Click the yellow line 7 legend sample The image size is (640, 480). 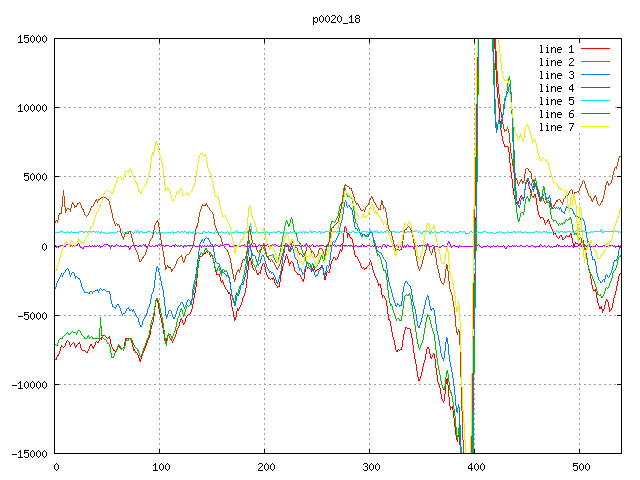[596, 127]
